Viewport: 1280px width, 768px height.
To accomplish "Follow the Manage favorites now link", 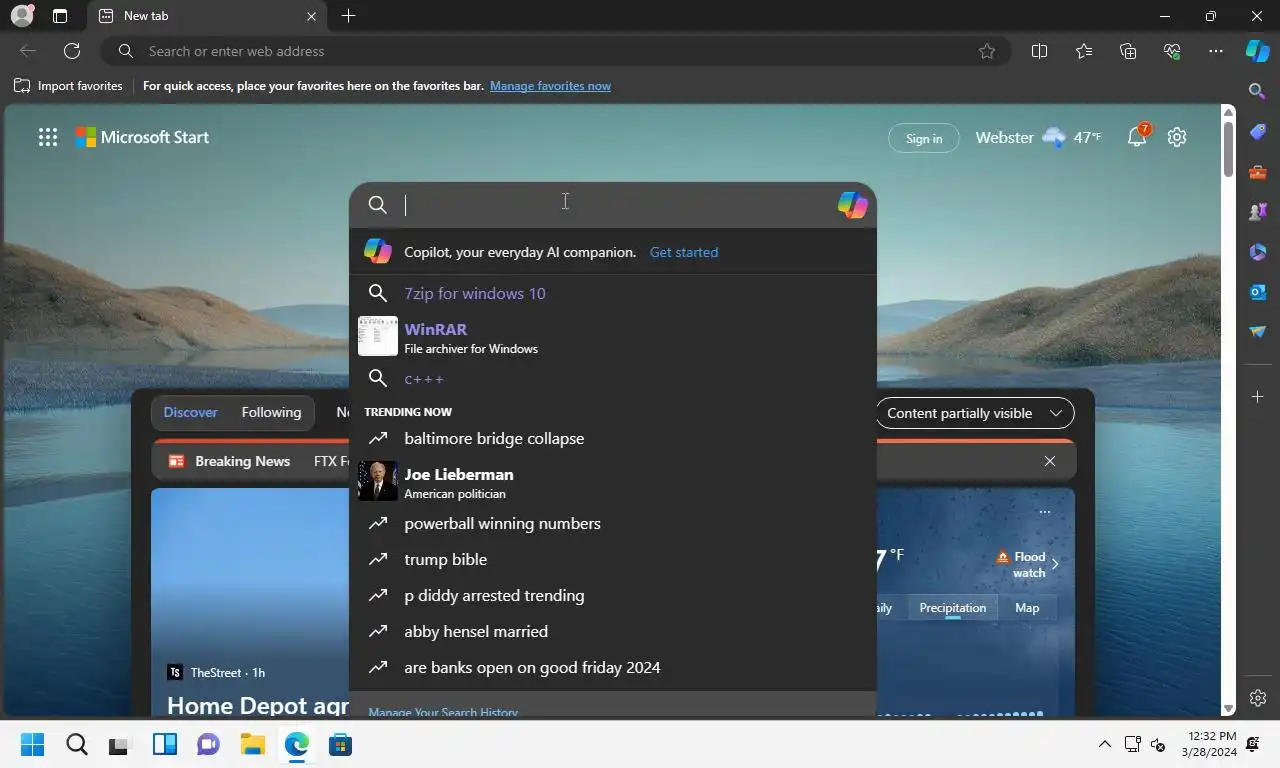I will [550, 86].
